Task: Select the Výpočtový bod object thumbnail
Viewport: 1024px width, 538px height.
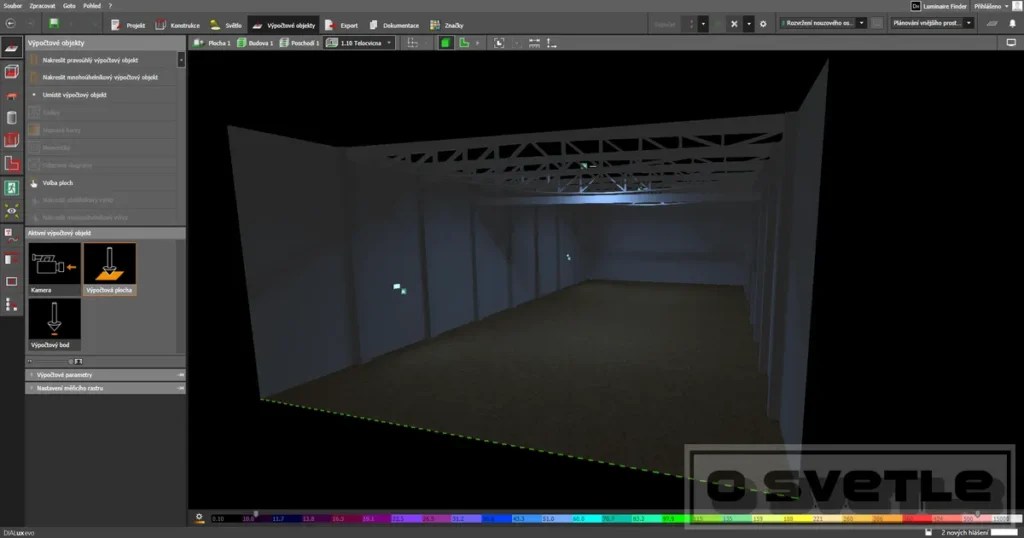Action: (54, 324)
